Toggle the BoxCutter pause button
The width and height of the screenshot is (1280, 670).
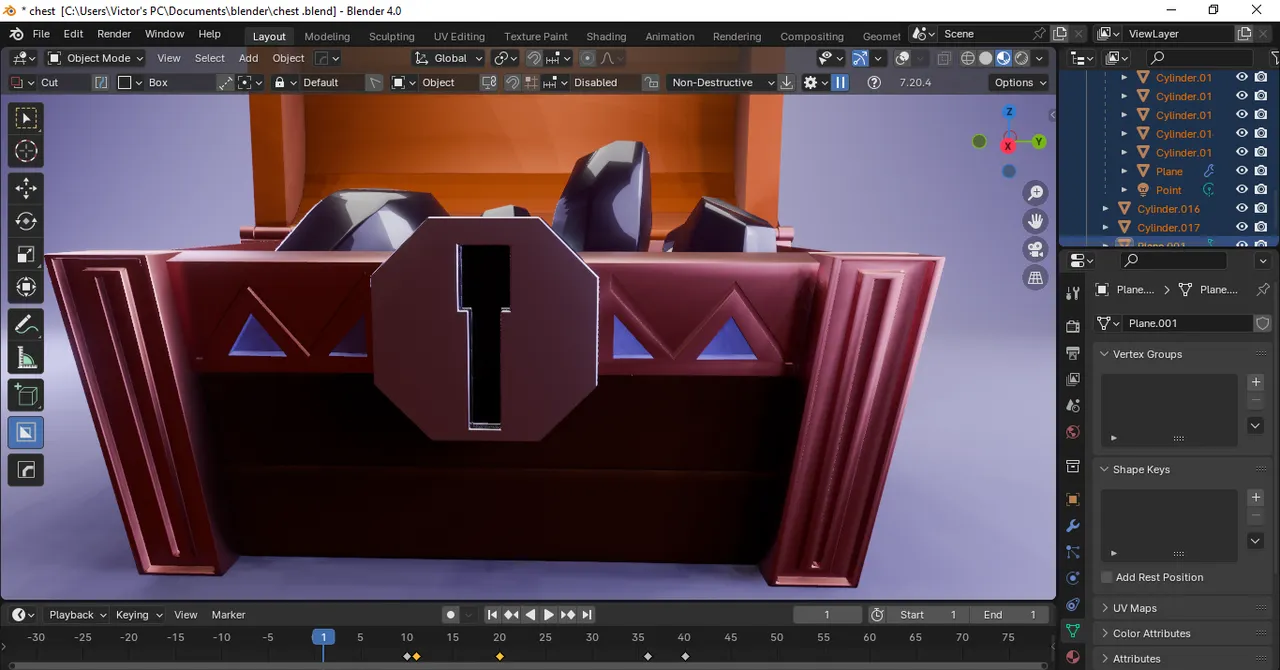[x=840, y=82]
